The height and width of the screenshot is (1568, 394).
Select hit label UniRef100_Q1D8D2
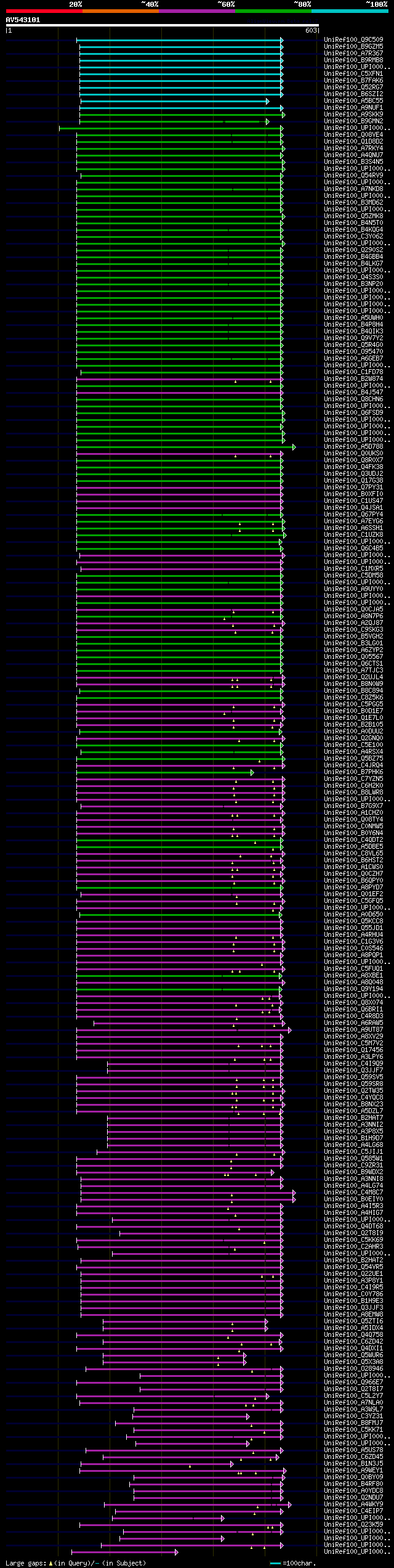[x=353, y=142]
